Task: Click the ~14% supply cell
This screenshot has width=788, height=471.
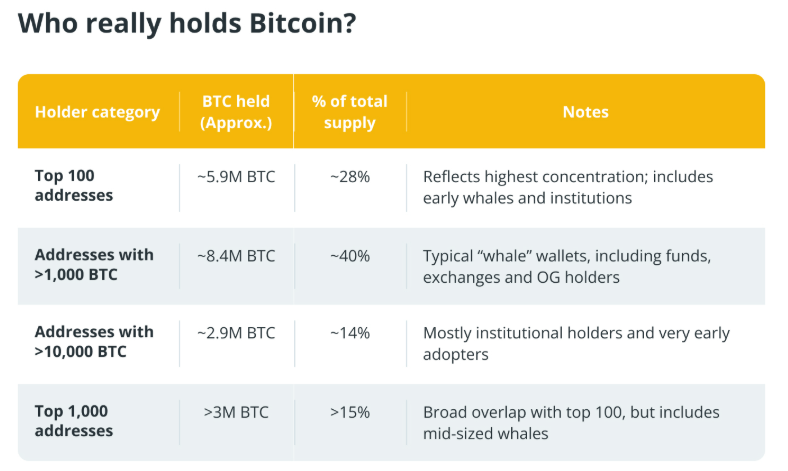Action: [349, 332]
